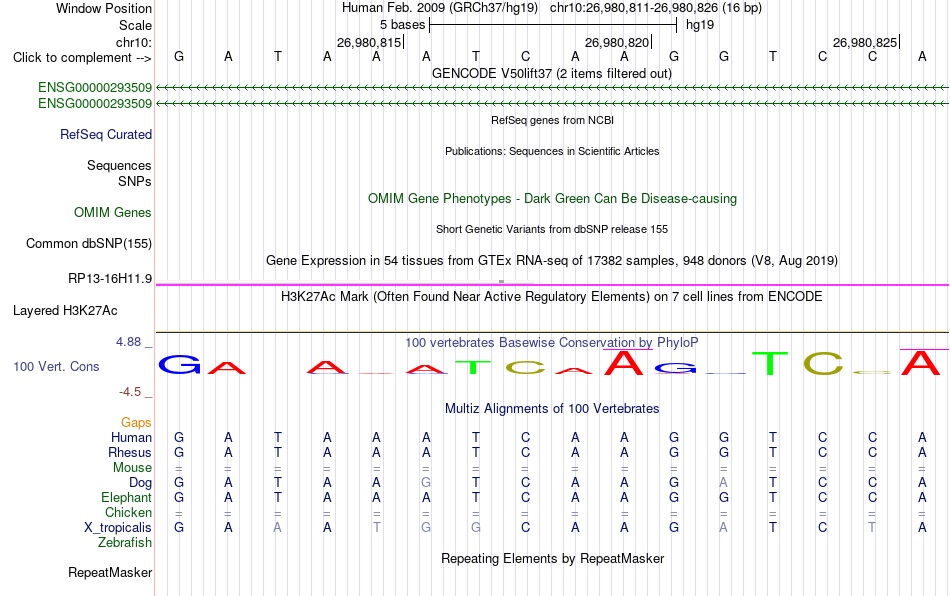950x596 pixels.
Task: Click '100 vertebrates Basewise Conservation by PhyloP' title
Action: pos(552,342)
